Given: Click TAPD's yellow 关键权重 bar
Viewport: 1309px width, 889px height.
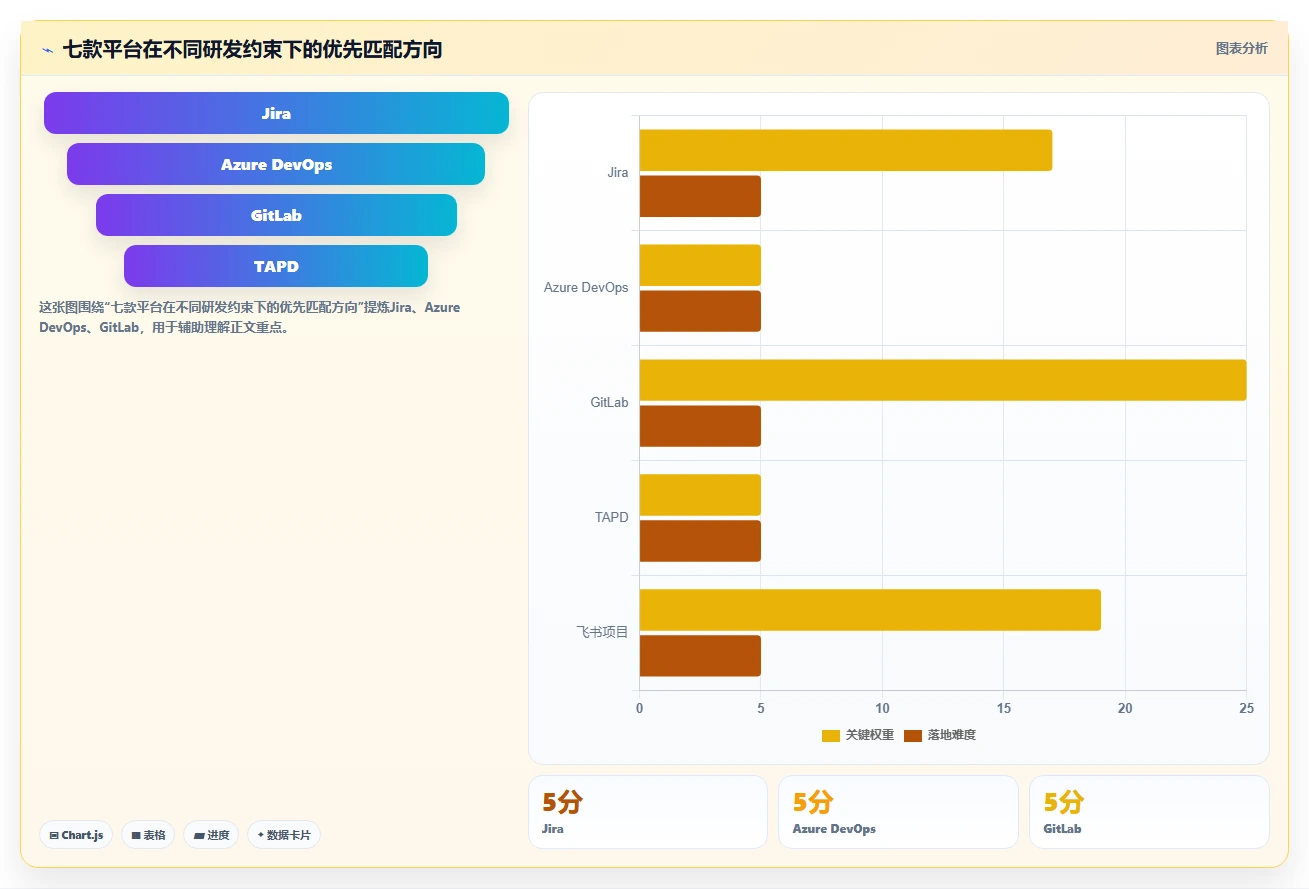Looking at the screenshot, I should click(700, 495).
